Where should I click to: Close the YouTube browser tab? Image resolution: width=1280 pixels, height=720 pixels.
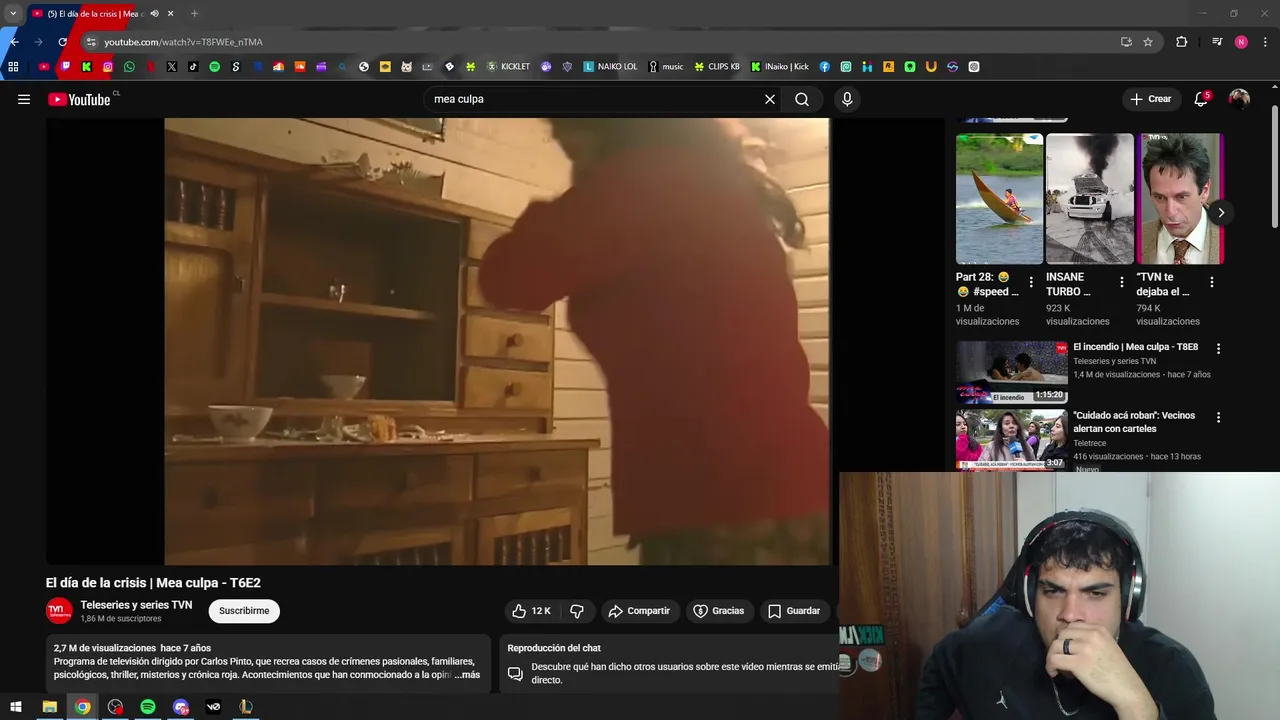coord(170,14)
